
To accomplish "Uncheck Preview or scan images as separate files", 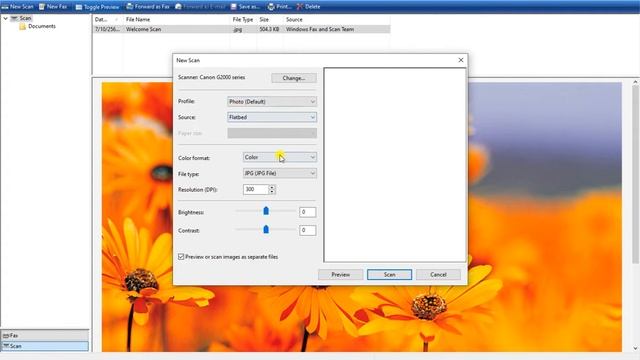I will 181,257.
